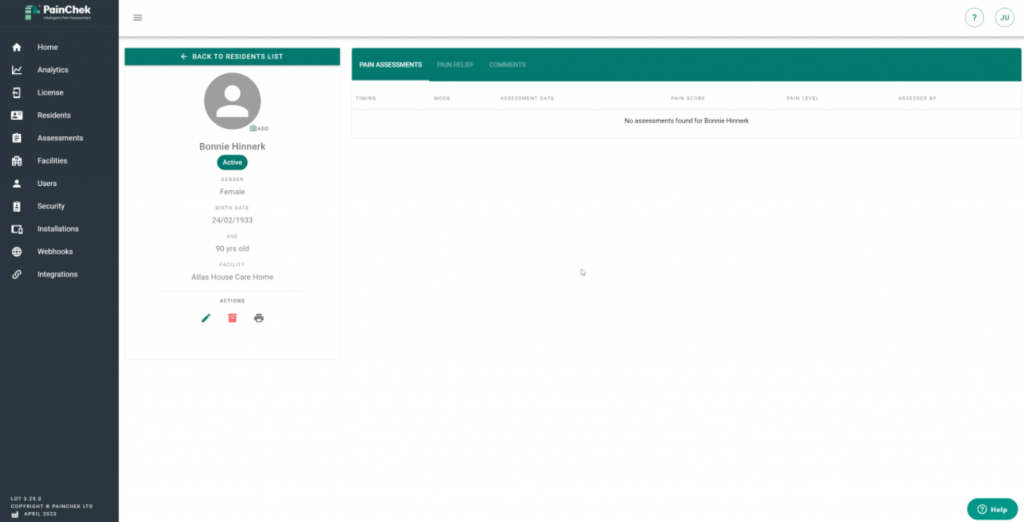This screenshot has width=1024, height=522.
Task: Toggle the hamburger menu icon
Action: [137, 17]
